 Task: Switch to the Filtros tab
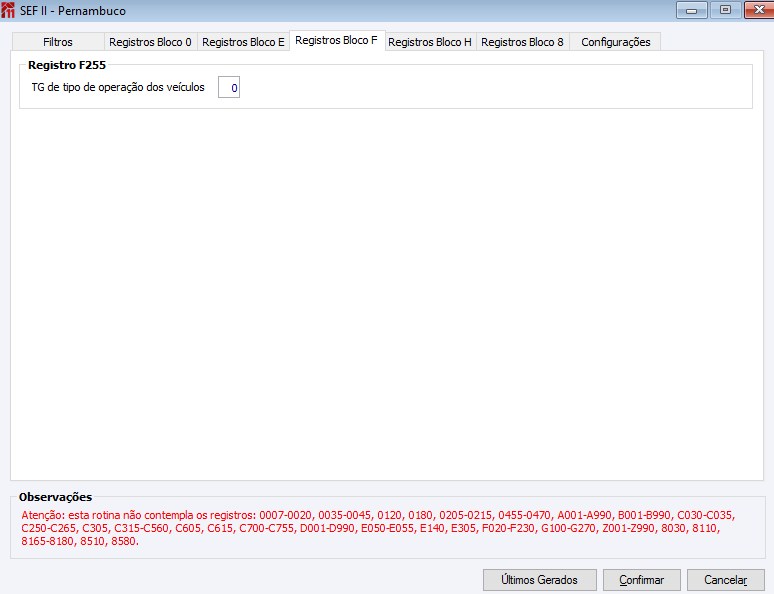(58, 42)
